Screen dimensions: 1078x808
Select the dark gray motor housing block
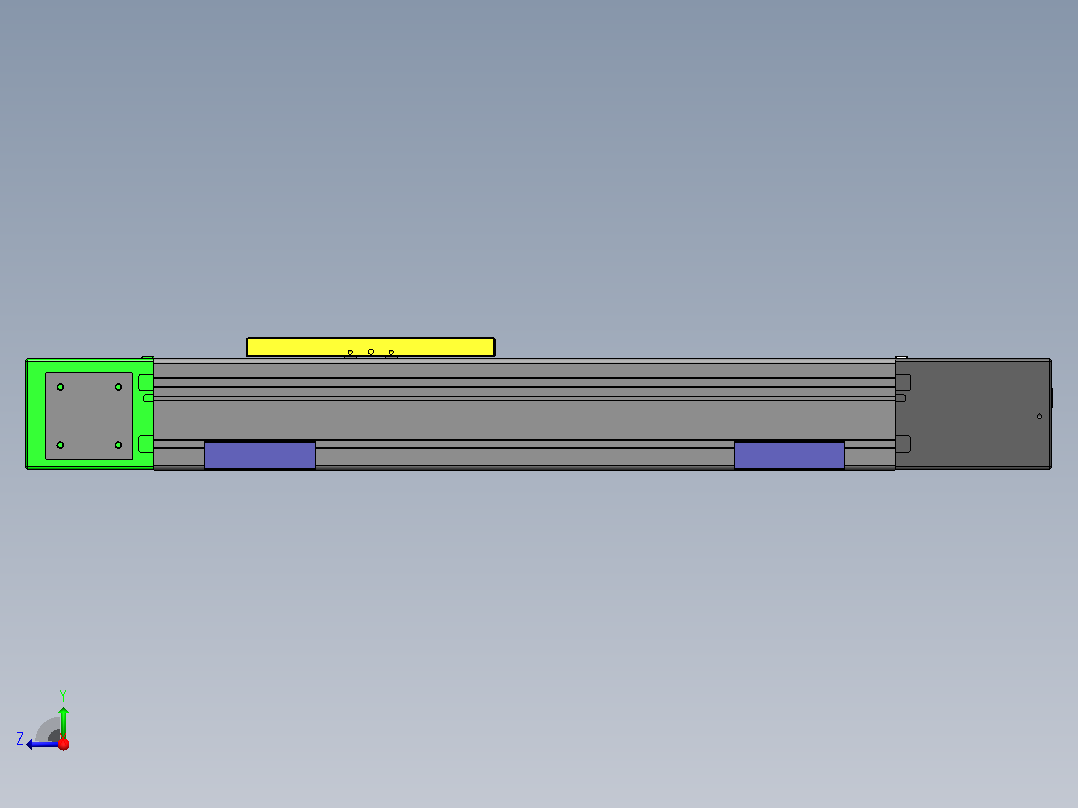coord(973,414)
